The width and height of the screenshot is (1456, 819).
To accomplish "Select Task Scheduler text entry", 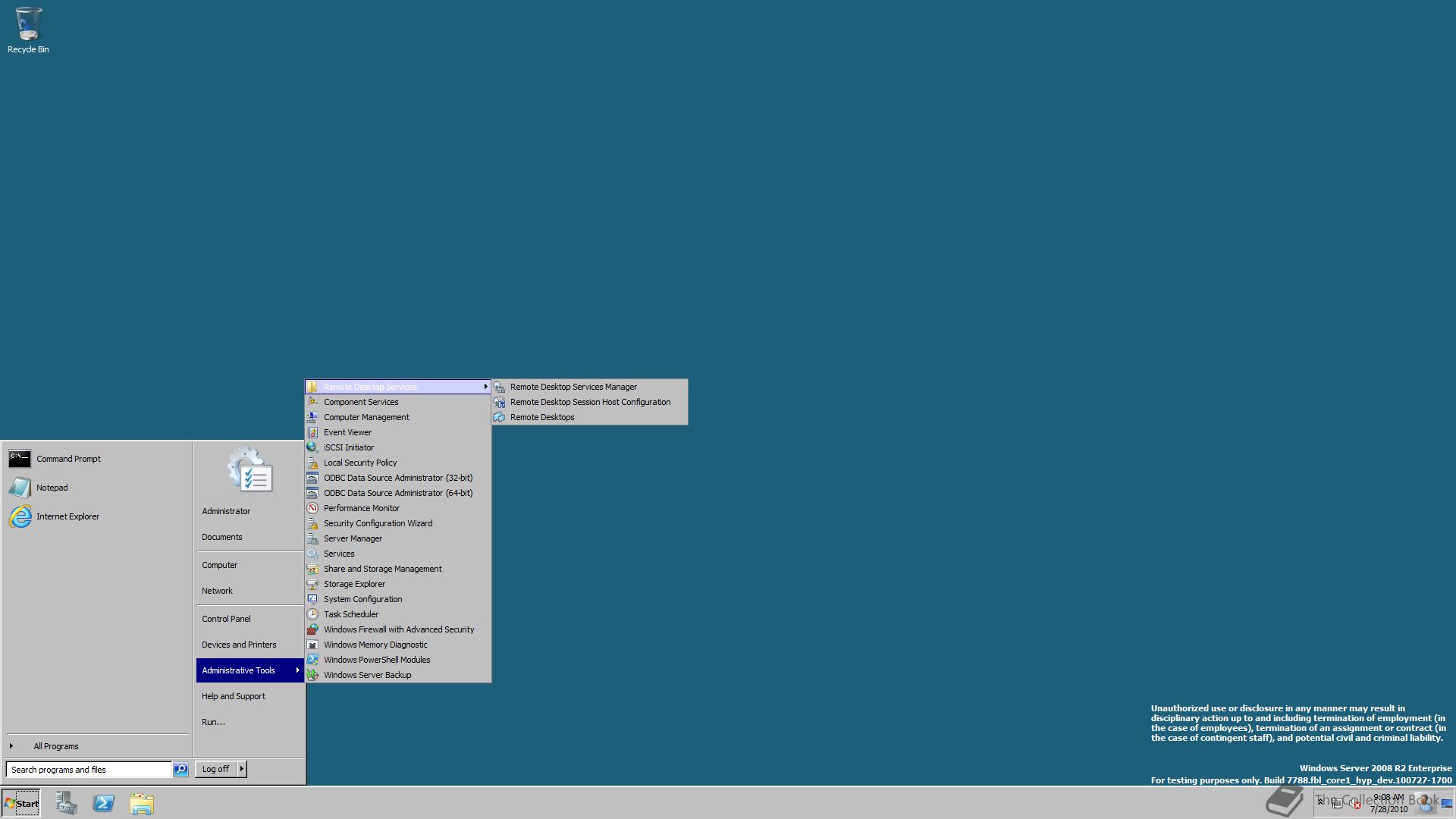I will (351, 614).
